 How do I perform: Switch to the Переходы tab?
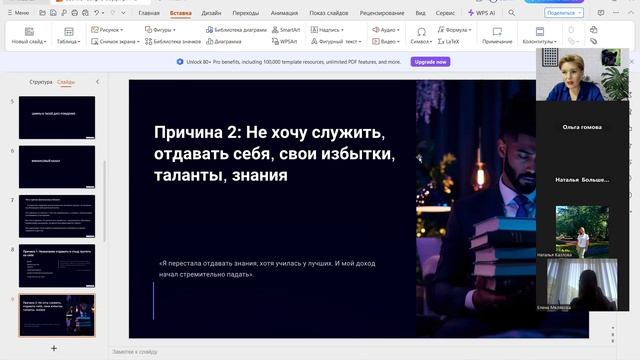(246, 13)
